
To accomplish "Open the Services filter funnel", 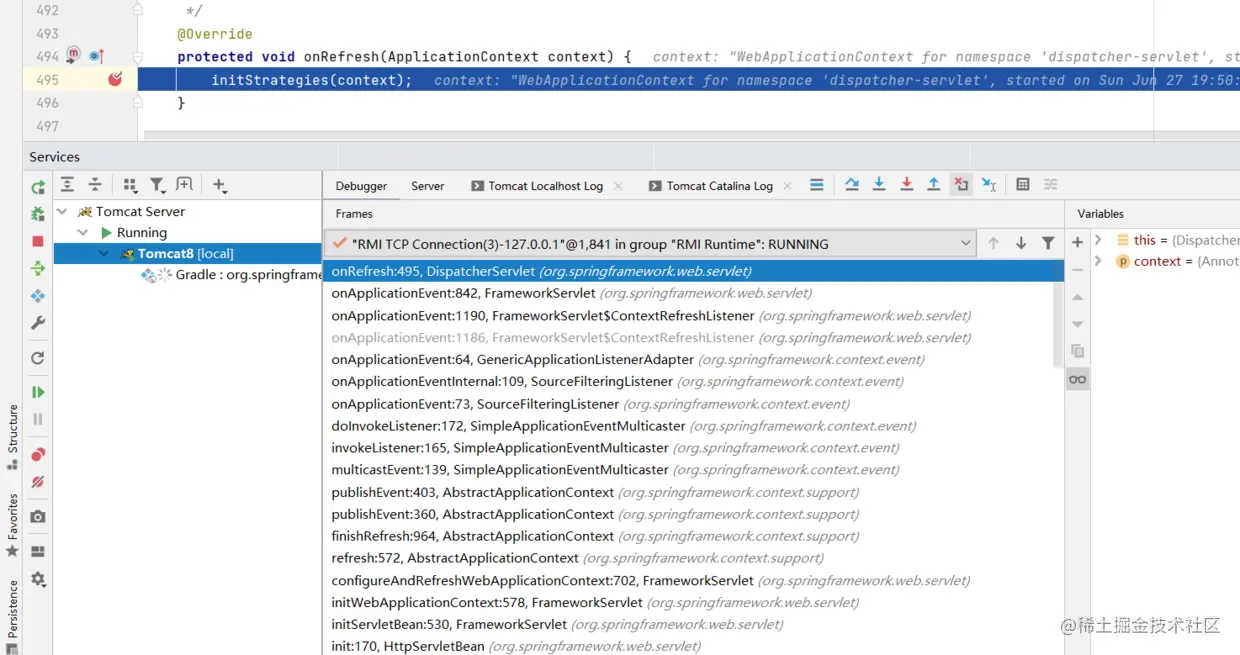I will (157, 185).
